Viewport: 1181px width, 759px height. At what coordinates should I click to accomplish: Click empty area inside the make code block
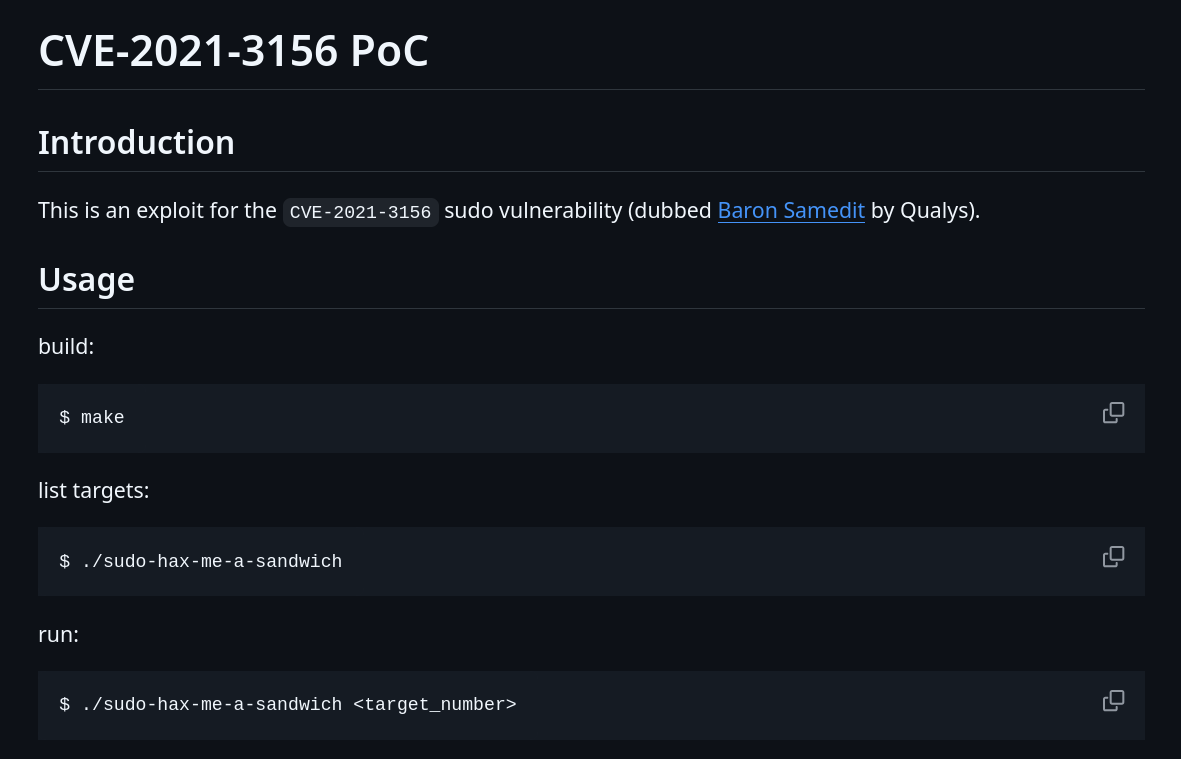603,418
